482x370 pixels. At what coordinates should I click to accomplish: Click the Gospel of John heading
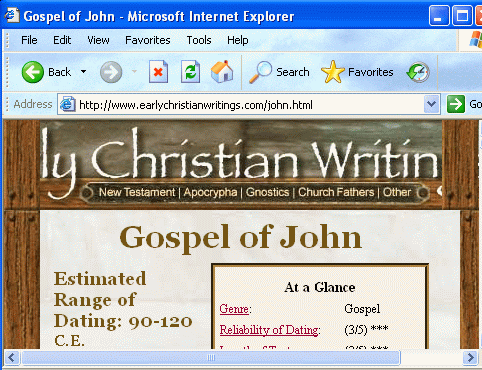[241, 238]
